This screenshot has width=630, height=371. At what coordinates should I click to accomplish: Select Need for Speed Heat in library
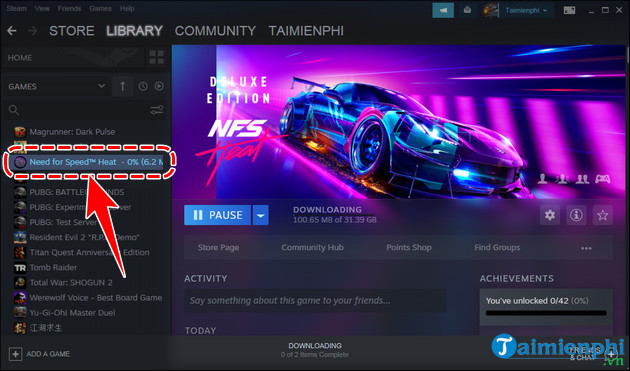[88, 162]
